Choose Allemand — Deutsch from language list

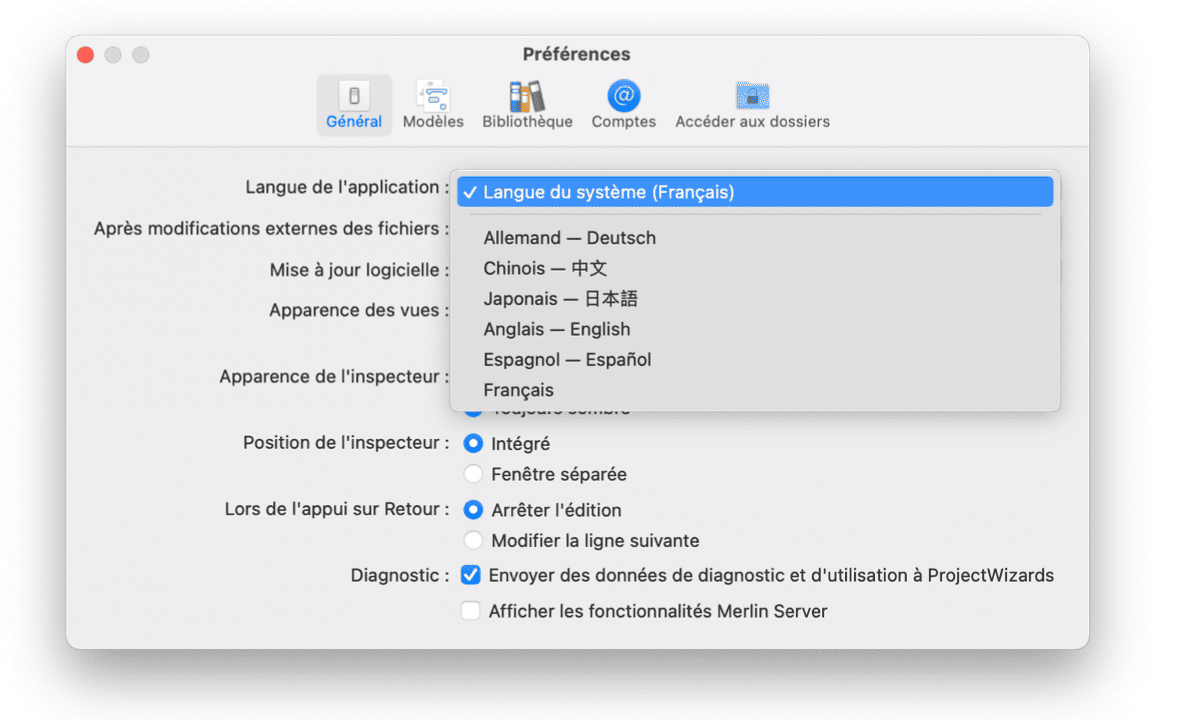pyautogui.click(x=569, y=238)
